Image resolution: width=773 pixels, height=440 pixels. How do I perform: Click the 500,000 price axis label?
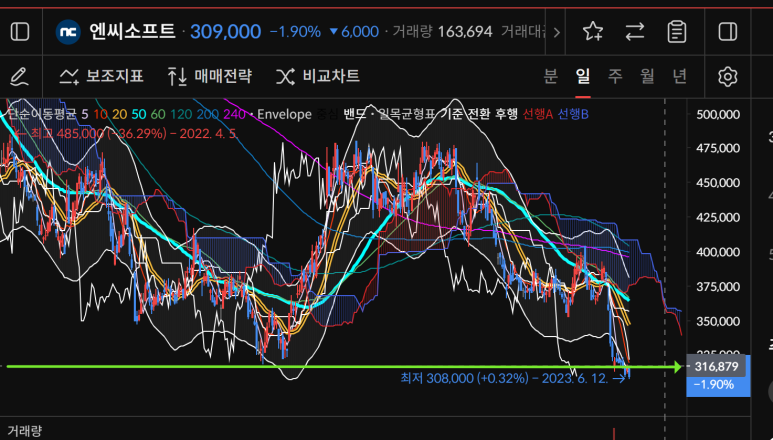[x=718, y=114]
